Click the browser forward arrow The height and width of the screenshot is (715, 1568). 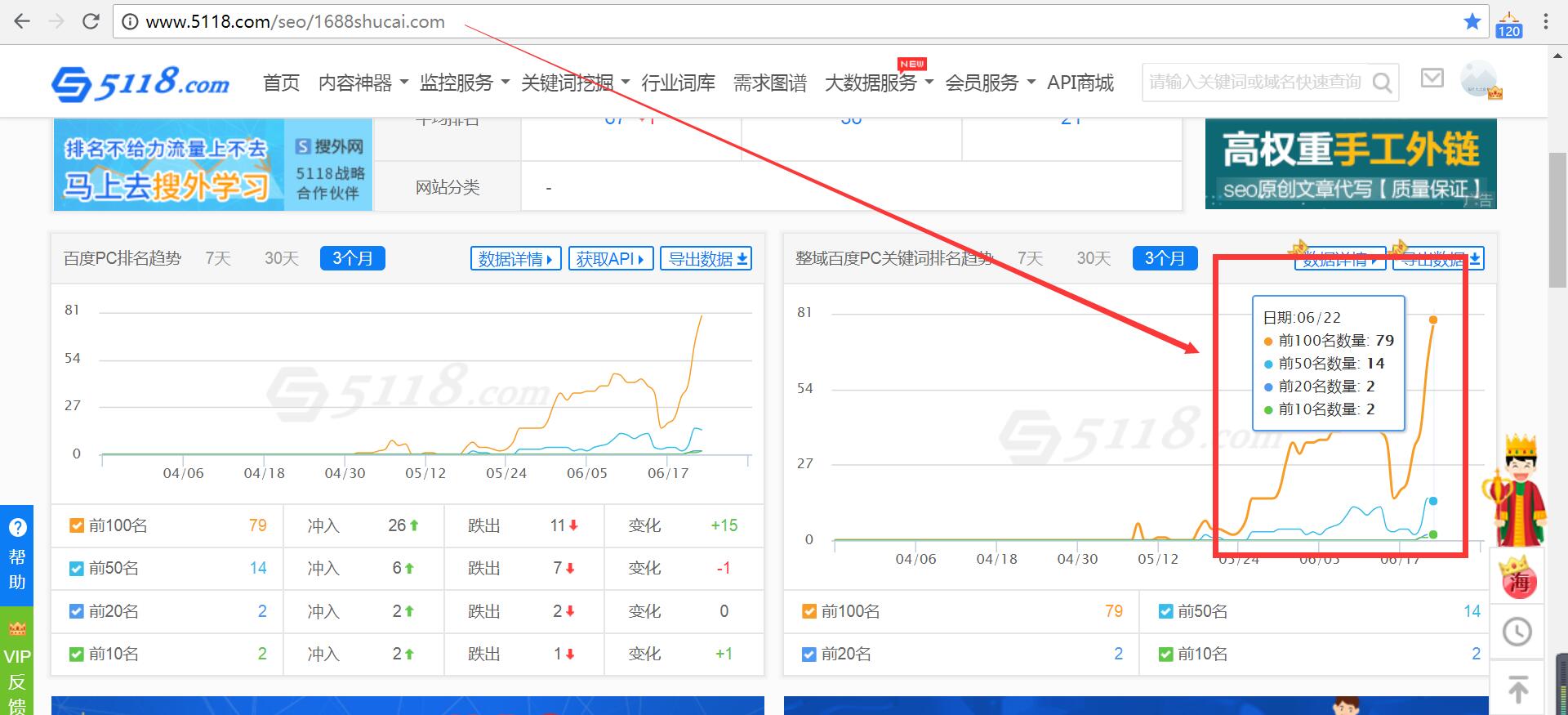56,21
